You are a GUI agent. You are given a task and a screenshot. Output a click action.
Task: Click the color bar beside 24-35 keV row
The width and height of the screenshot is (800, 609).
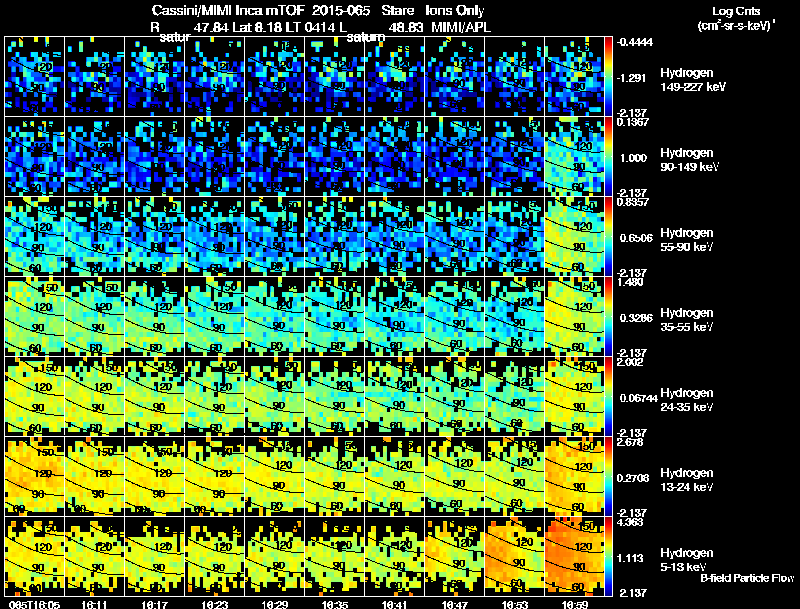tap(609, 397)
